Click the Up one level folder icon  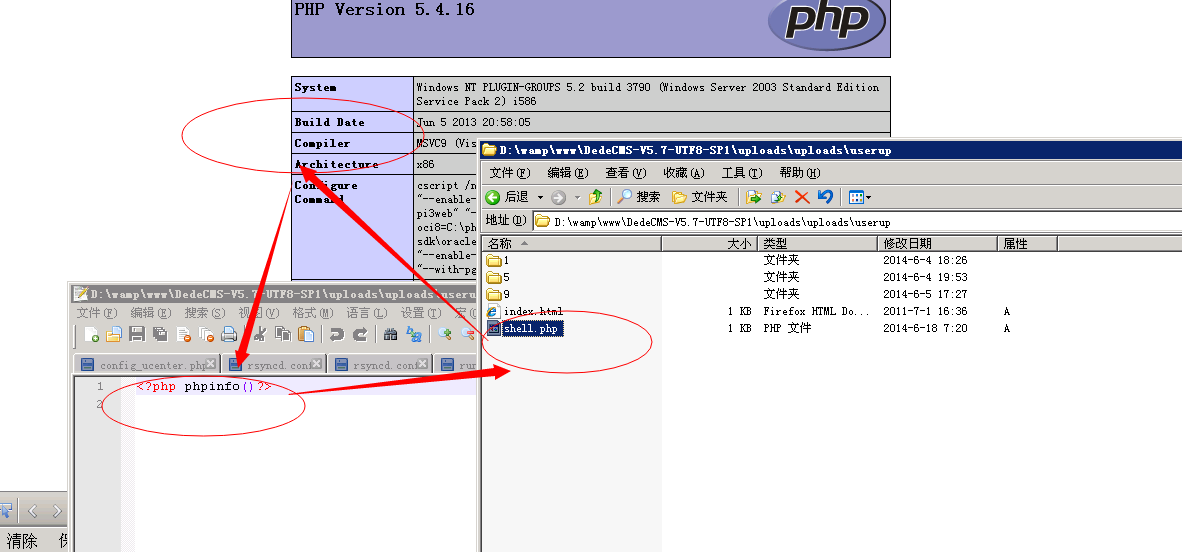pos(596,198)
